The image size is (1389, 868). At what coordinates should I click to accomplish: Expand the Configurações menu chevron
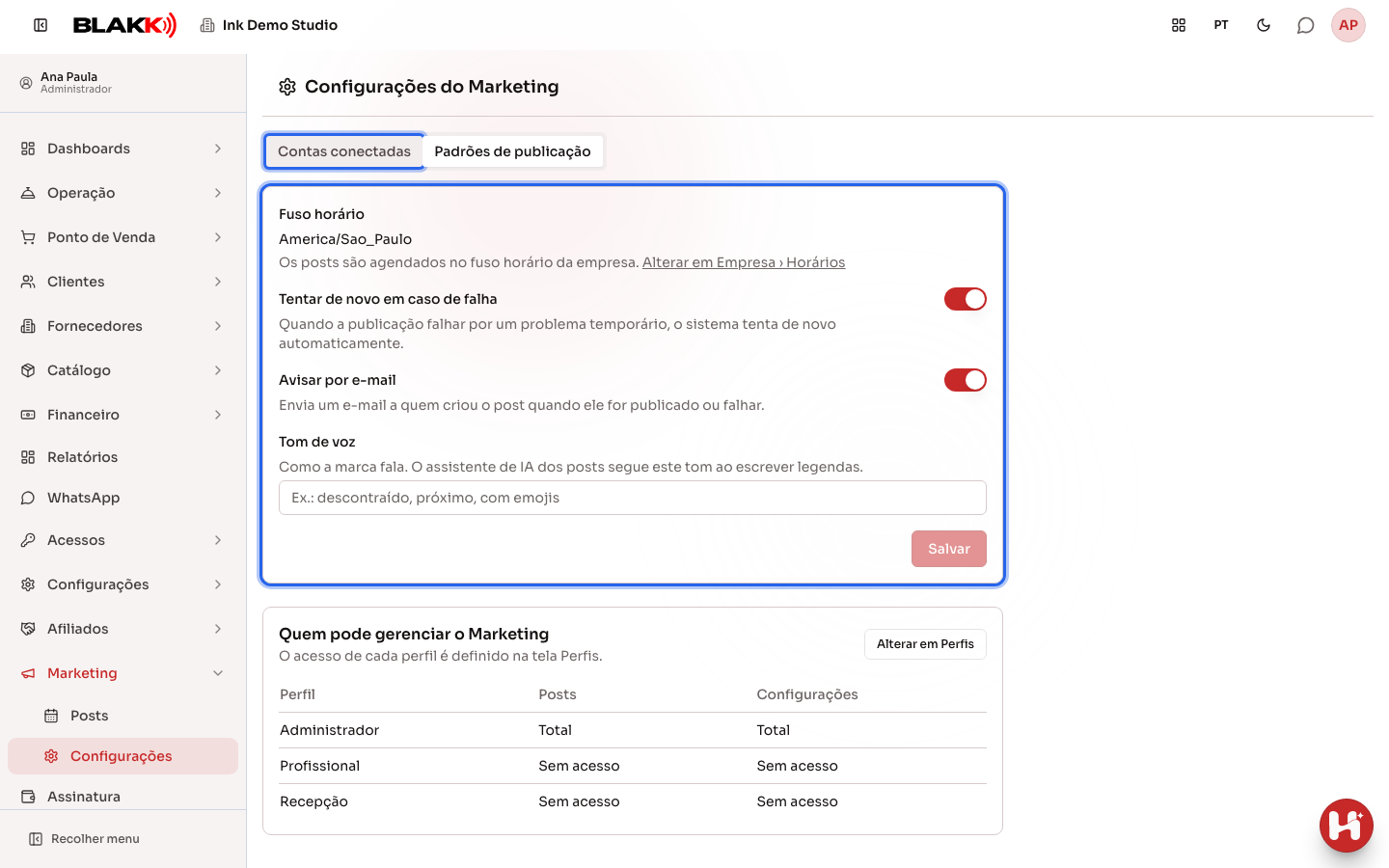218,584
